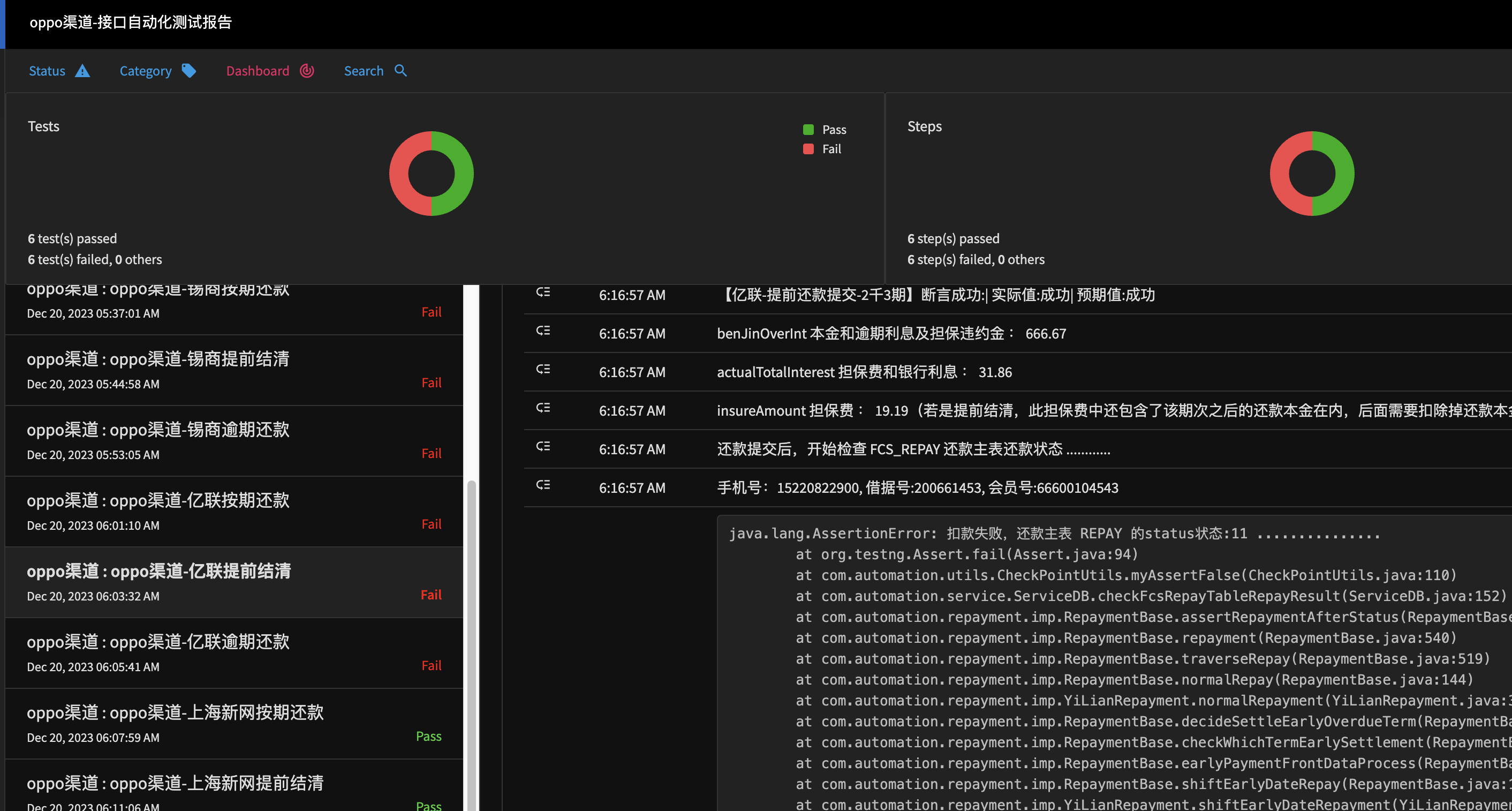
Task: Click '6 test(s) passed' summary text
Action: (x=72, y=238)
